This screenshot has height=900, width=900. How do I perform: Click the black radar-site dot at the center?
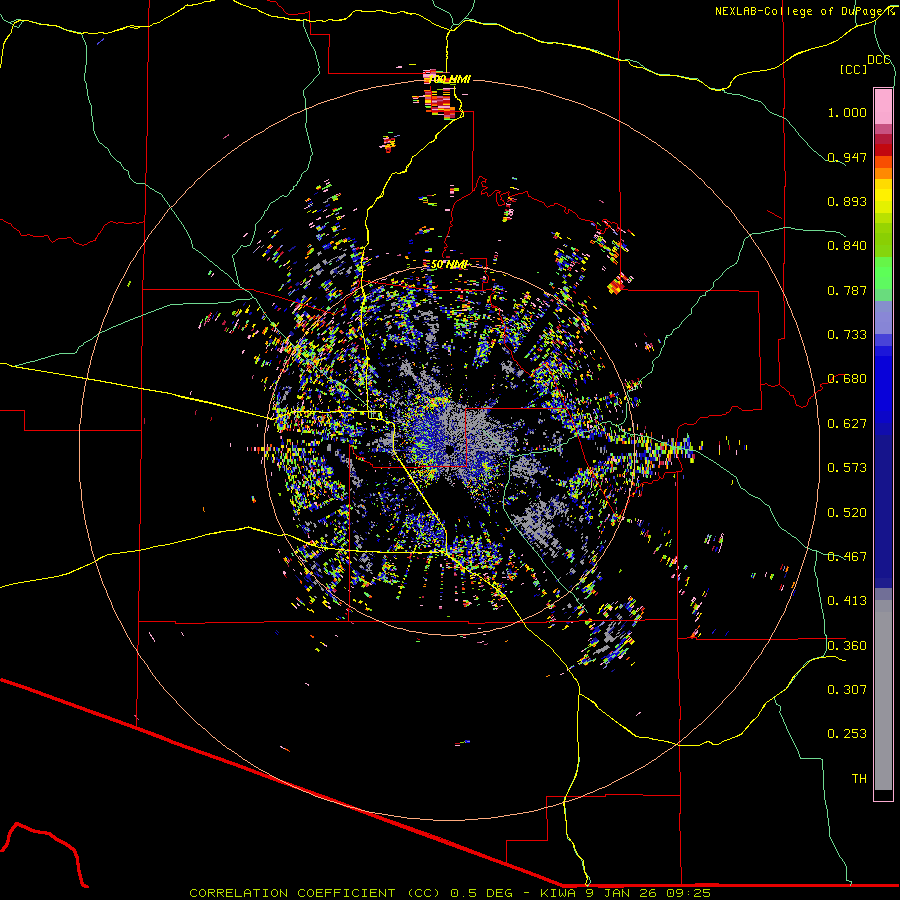point(449,451)
